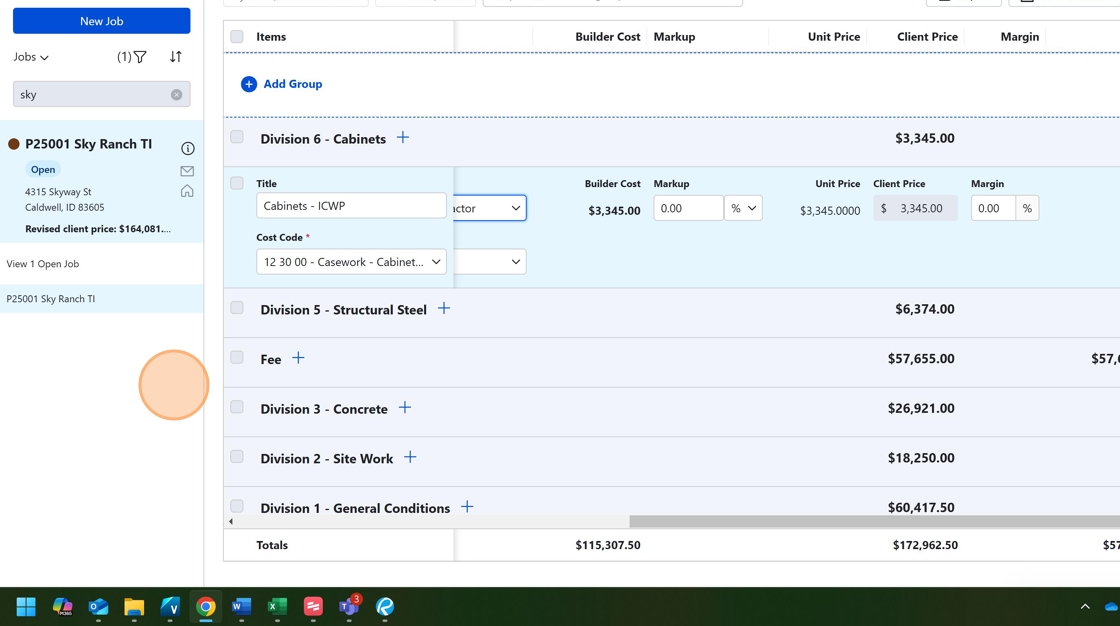Click the house icon under job card
Viewport: 1120px width, 626px height.
click(187, 191)
